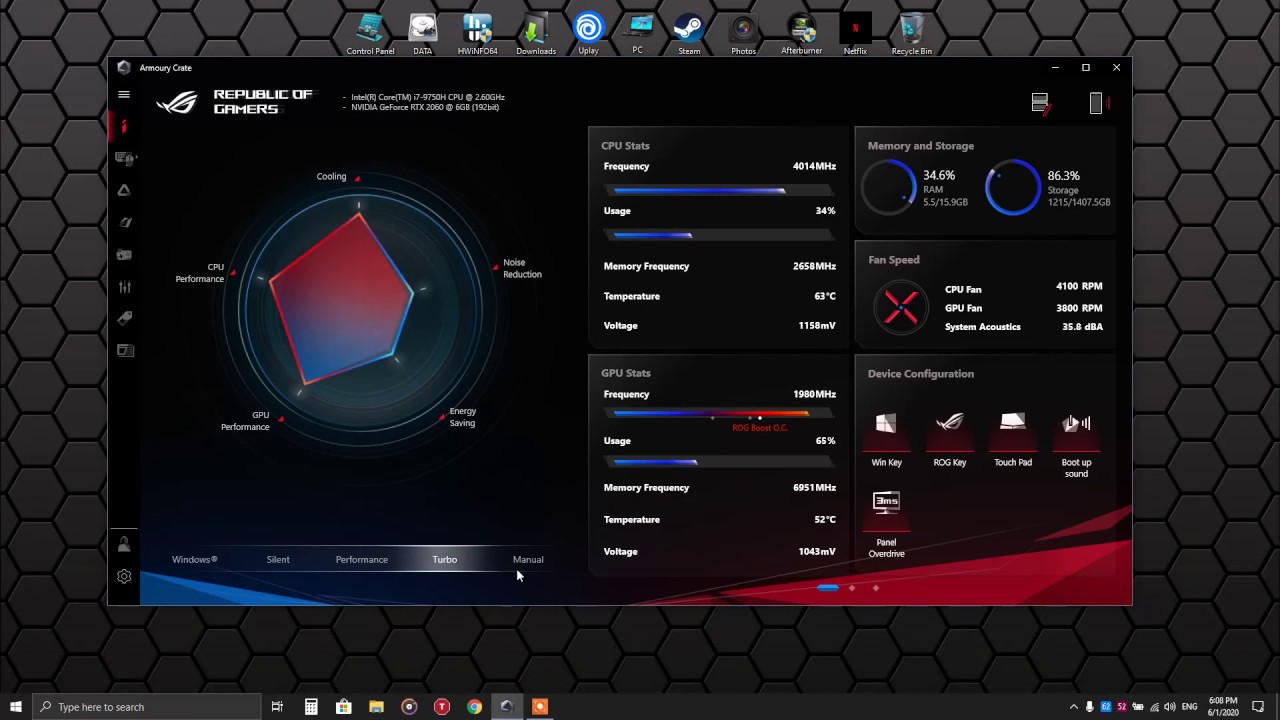
Task: Open Google Chrome from the taskbar
Action: pos(474,707)
